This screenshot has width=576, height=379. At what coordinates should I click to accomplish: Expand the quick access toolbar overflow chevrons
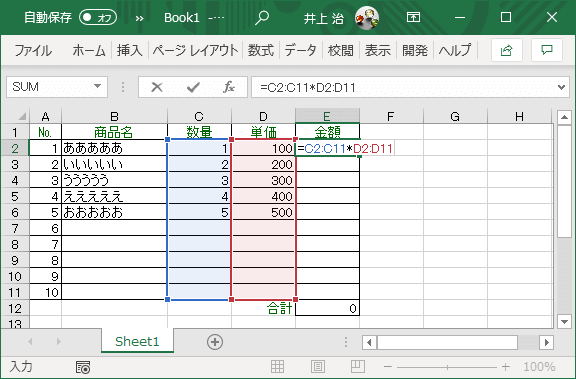[139, 18]
